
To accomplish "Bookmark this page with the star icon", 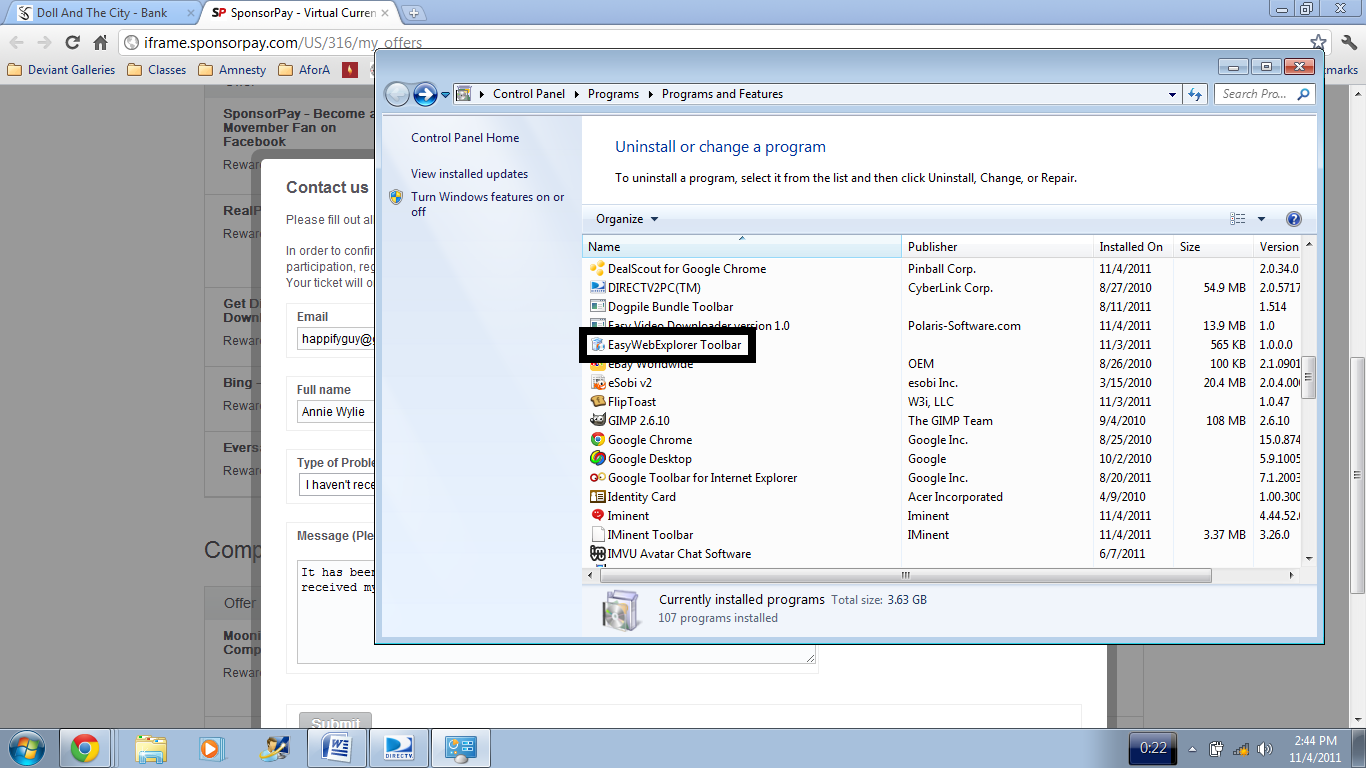I will point(1319,43).
